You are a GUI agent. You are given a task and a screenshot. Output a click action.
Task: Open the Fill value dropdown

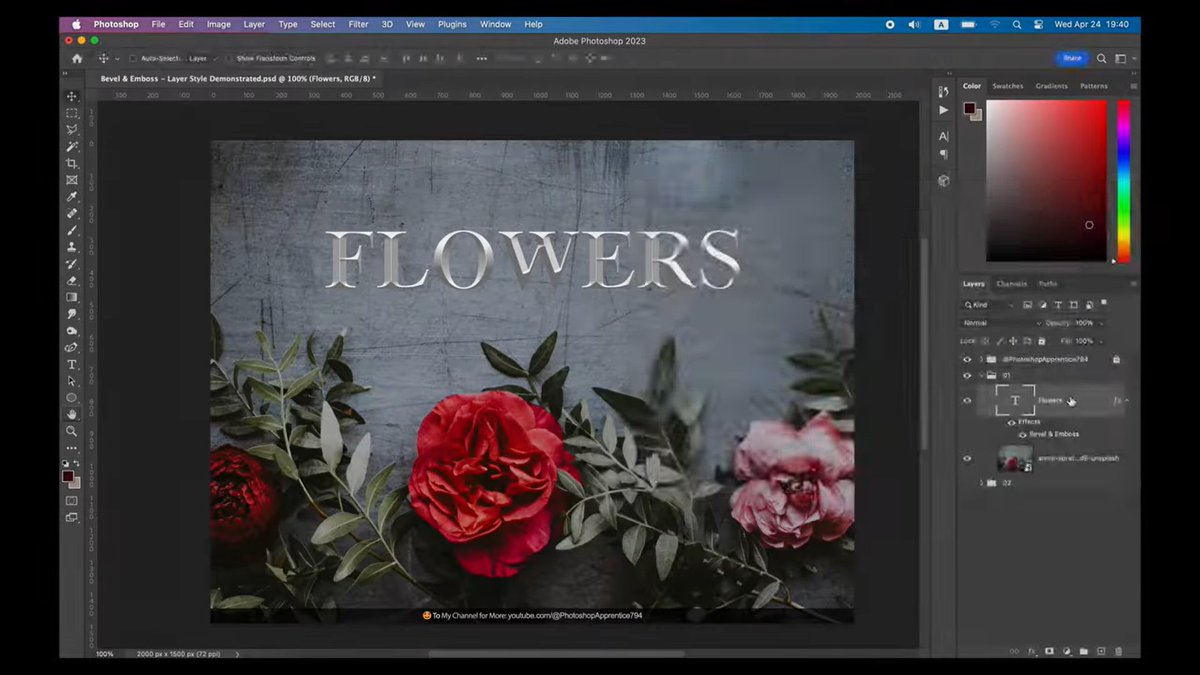1099,341
